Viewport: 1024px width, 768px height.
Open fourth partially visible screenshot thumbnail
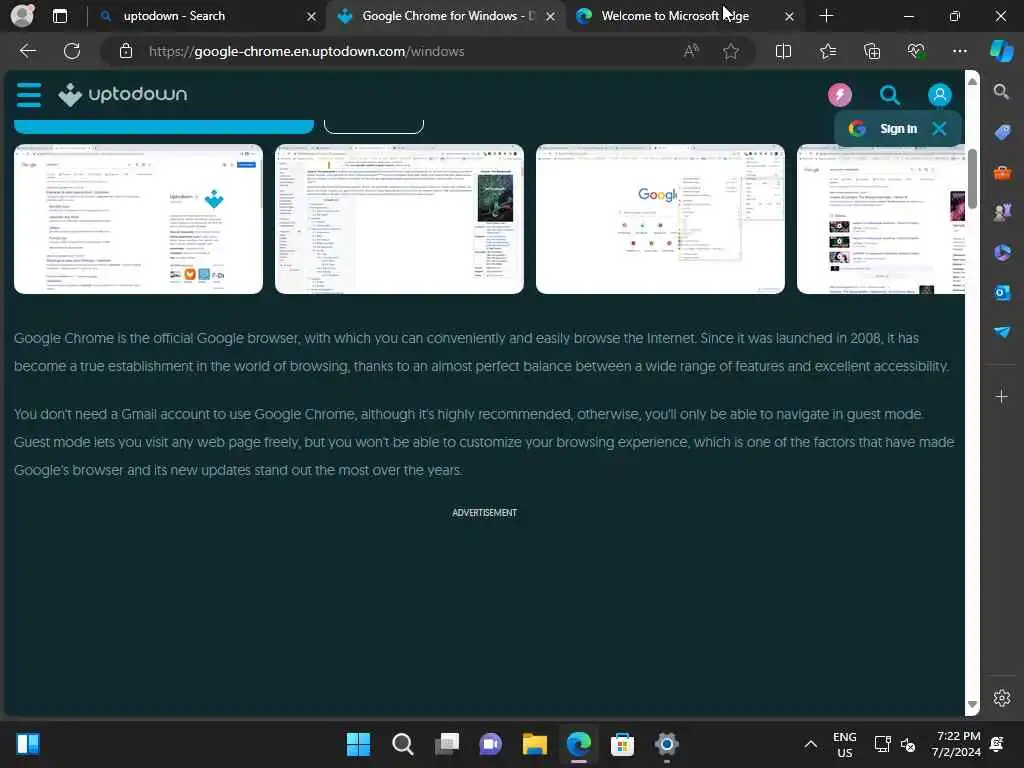[x=880, y=219]
